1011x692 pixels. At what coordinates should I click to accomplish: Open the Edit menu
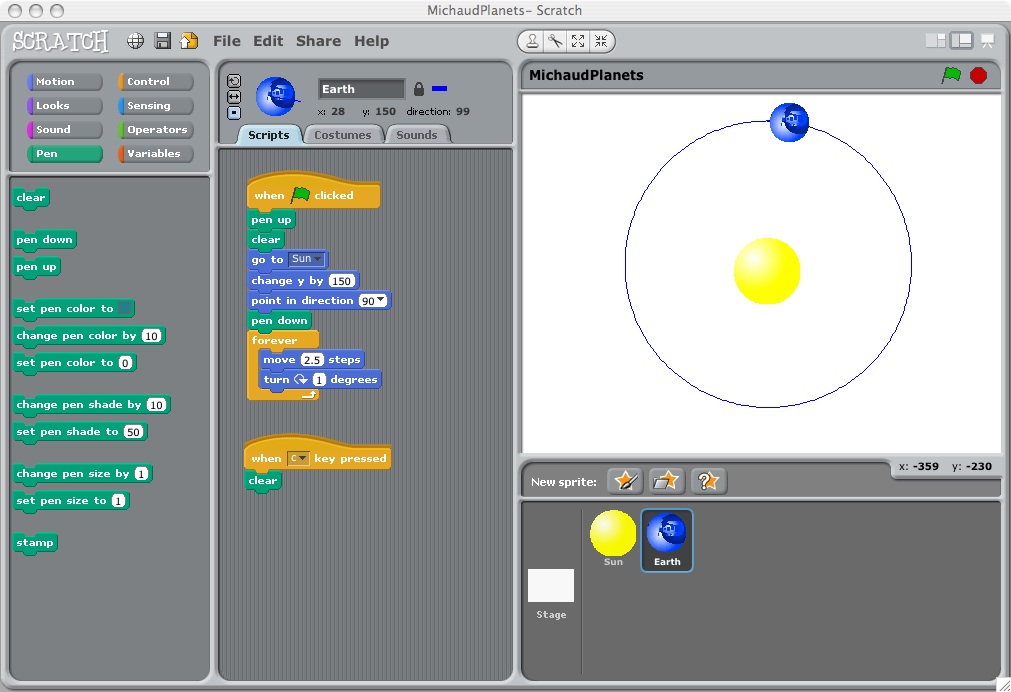pyautogui.click(x=268, y=41)
